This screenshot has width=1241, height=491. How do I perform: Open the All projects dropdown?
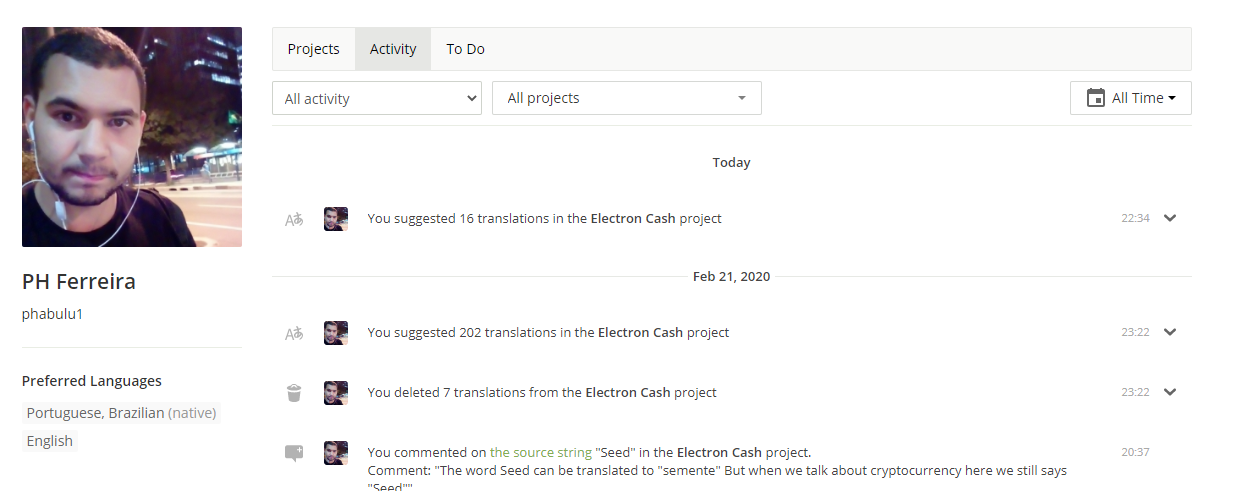627,98
